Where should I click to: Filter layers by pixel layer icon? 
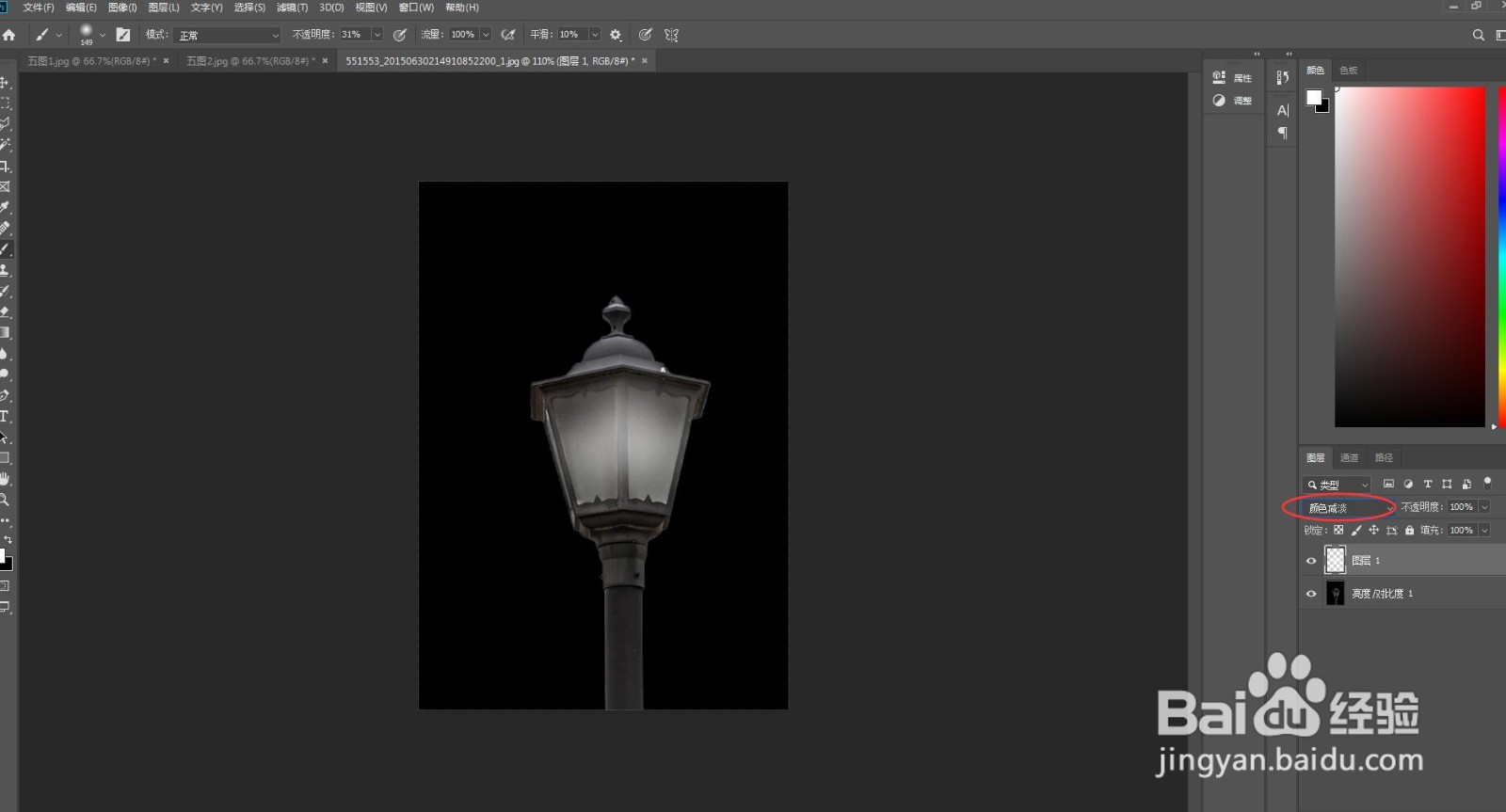tap(1388, 484)
